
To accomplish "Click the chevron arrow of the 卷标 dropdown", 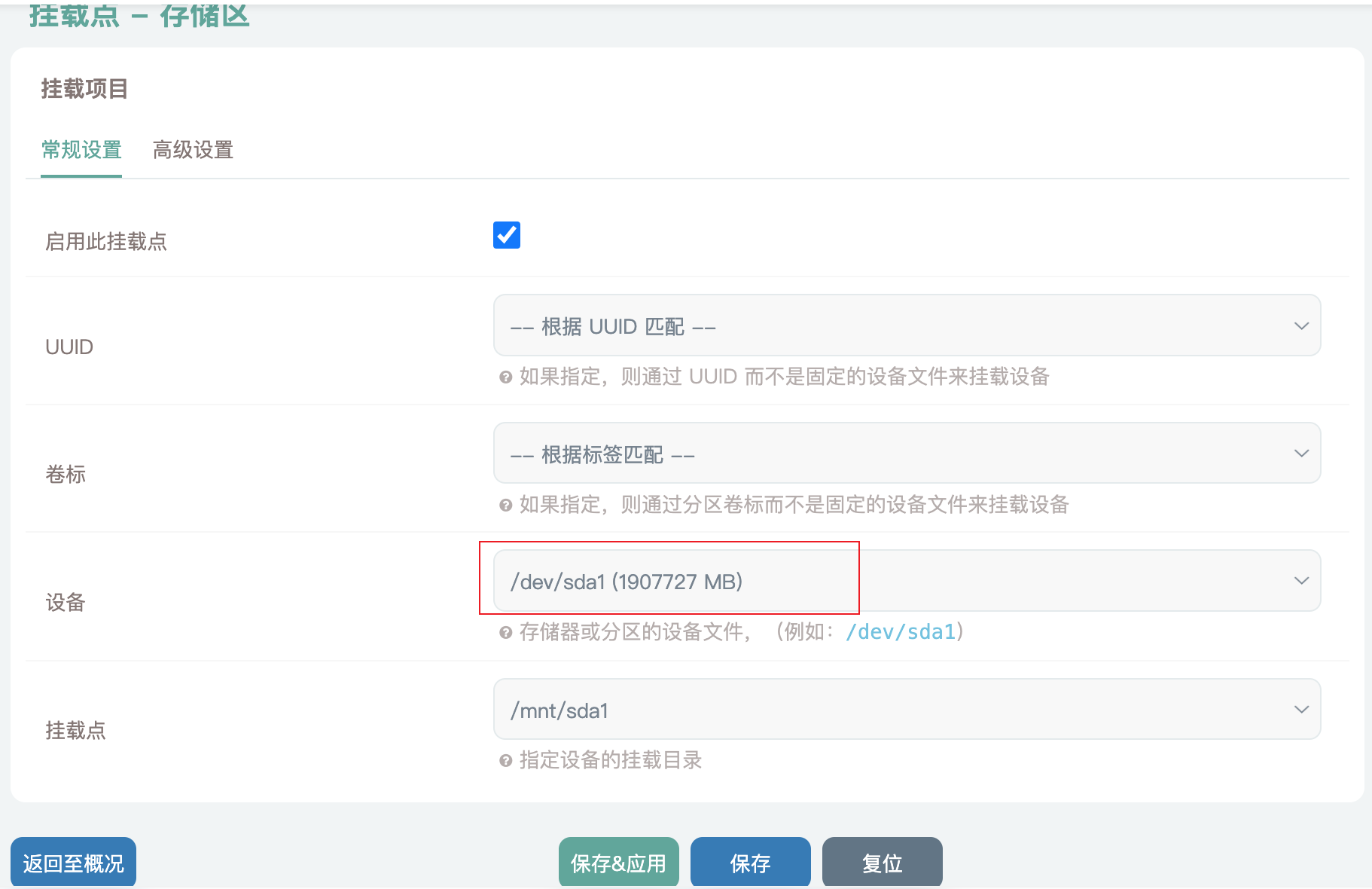I will click(x=1300, y=453).
